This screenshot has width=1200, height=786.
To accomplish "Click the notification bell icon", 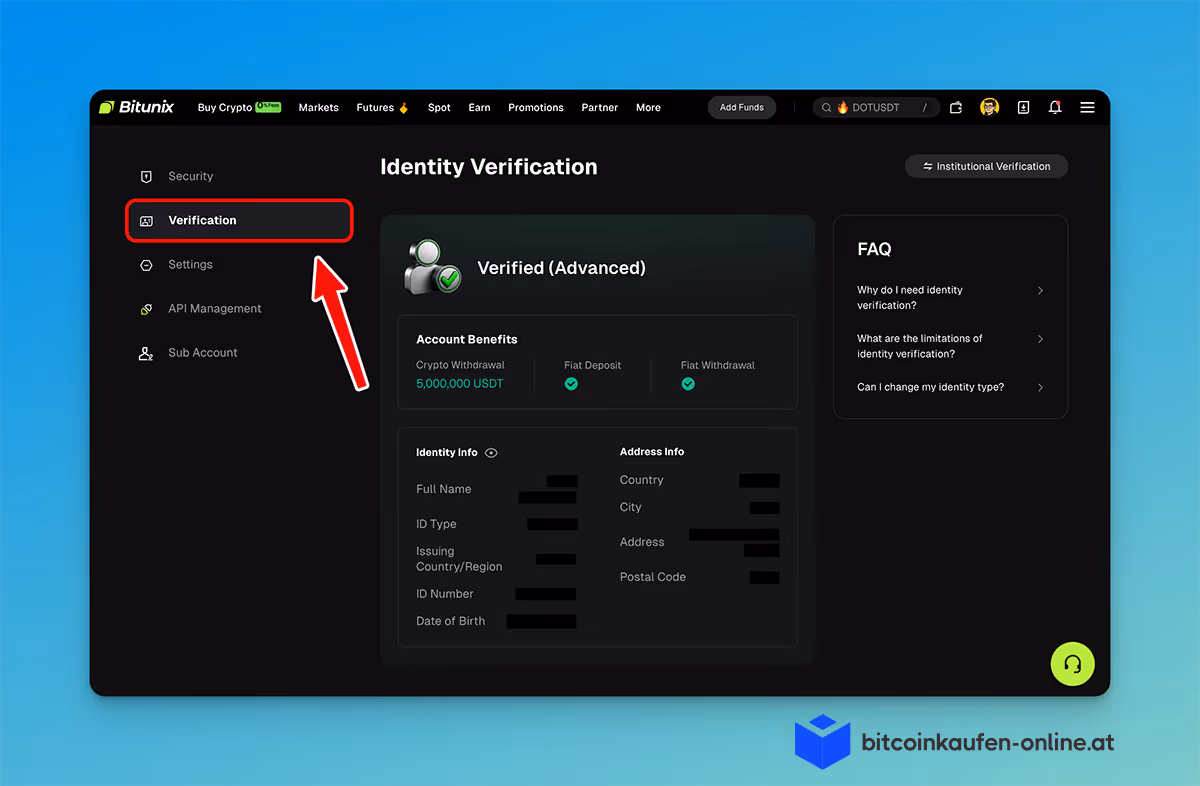I will (x=1054, y=107).
